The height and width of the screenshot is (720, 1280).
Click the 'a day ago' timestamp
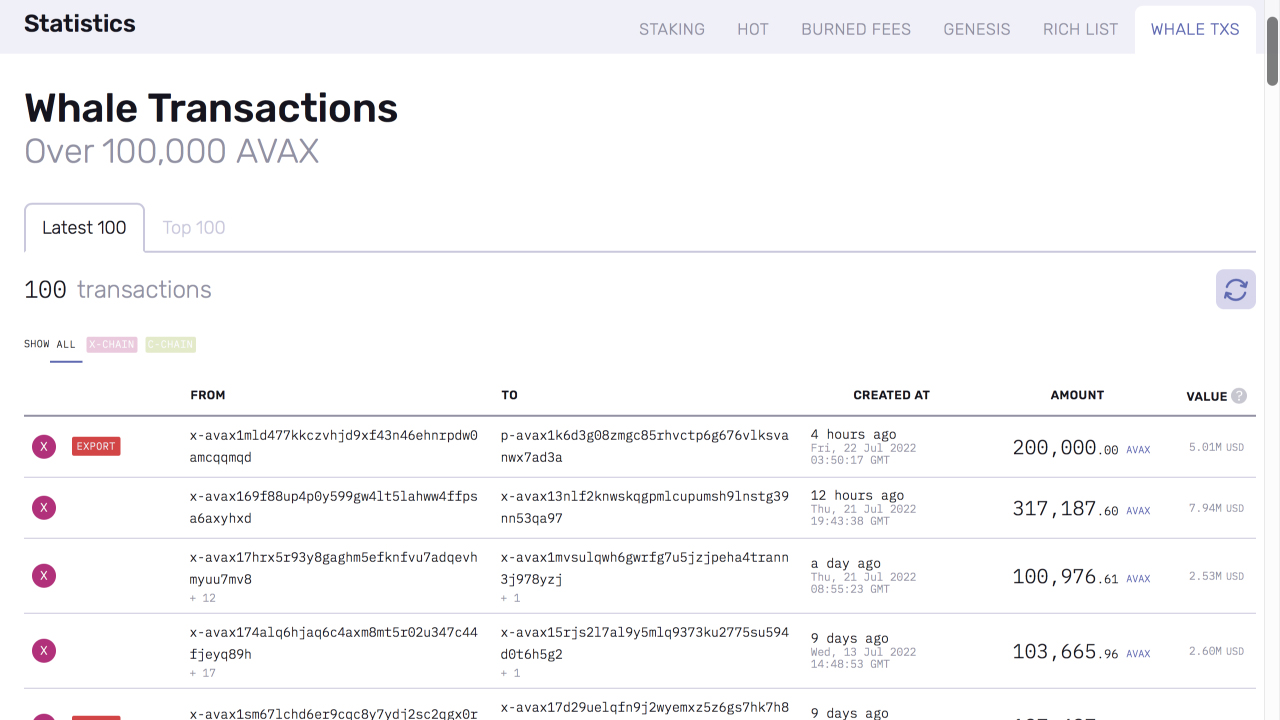(x=846, y=564)
